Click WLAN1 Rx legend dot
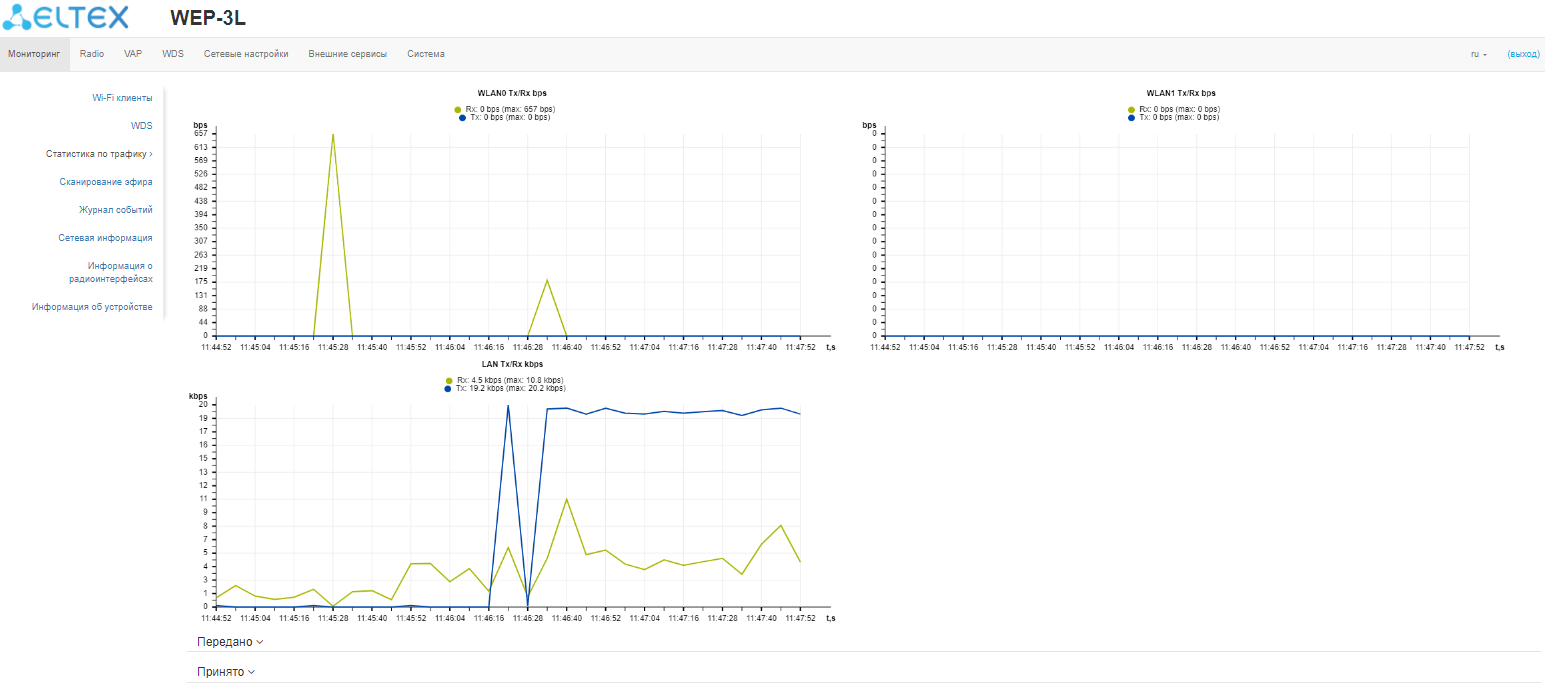The image size is (1545, 697). [x=1131, y=109]
